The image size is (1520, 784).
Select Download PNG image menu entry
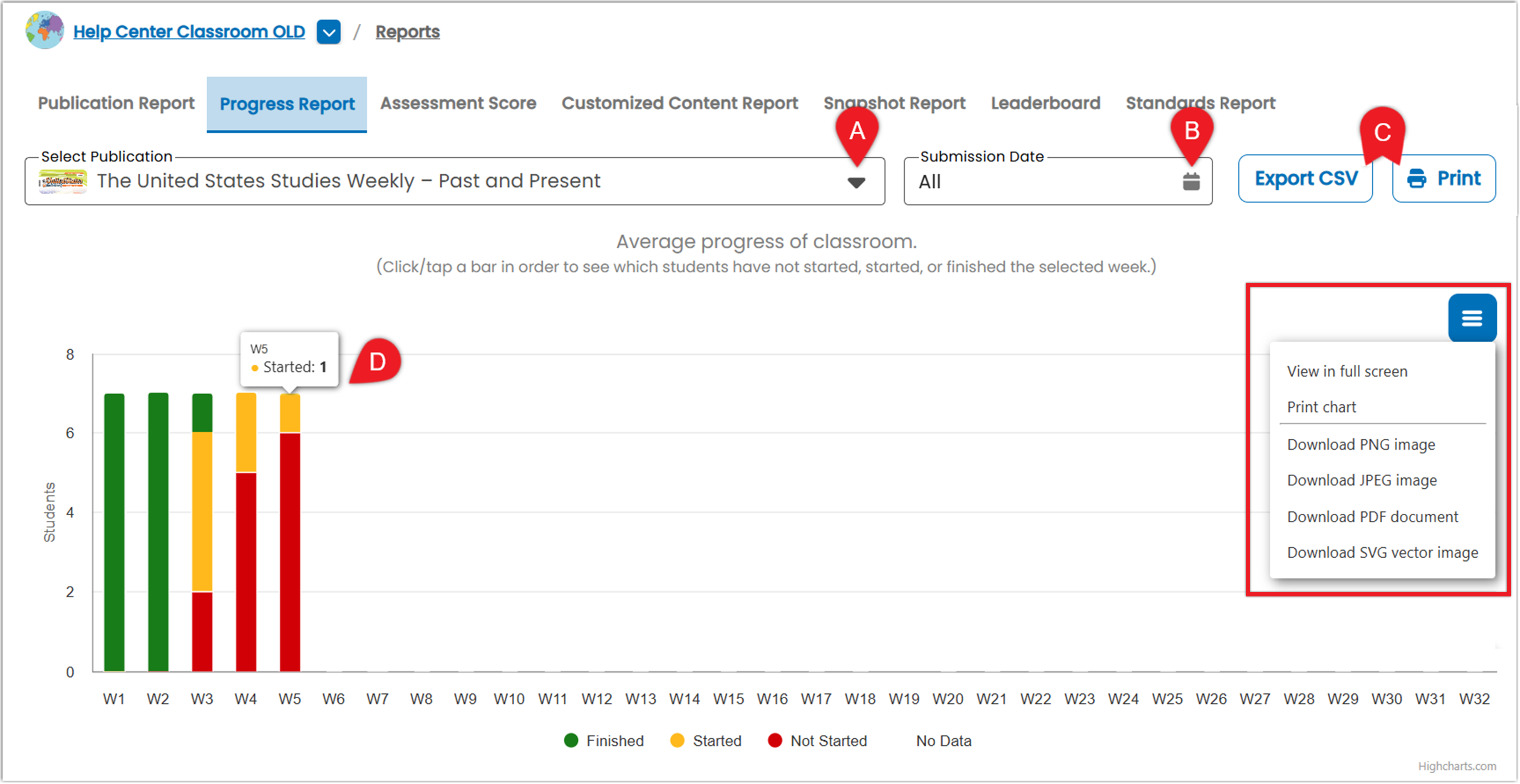(1361, 444)
